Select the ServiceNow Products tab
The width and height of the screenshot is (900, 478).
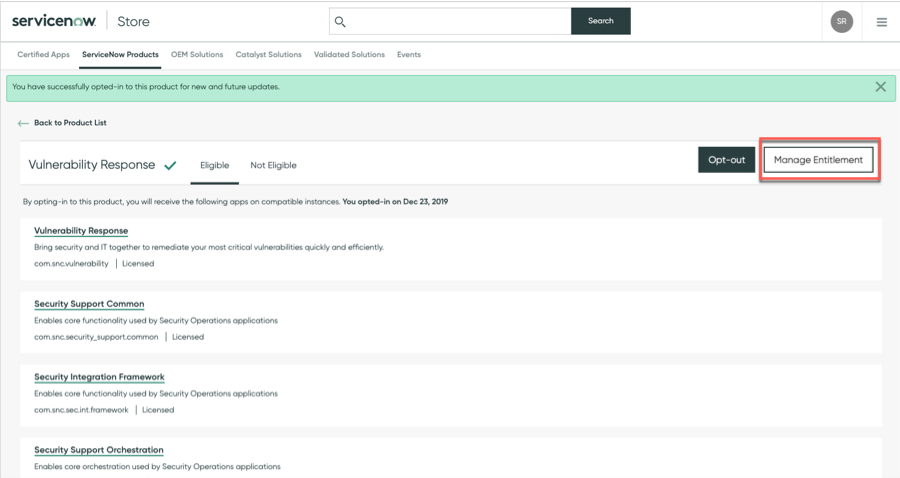coord(120,55)
